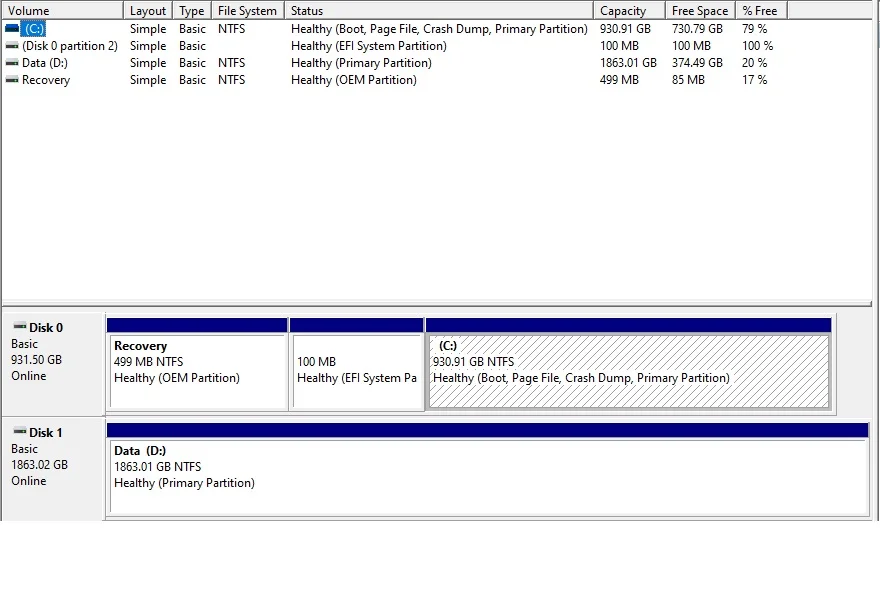Click the 85 MB free space cell

click(688, 80)
